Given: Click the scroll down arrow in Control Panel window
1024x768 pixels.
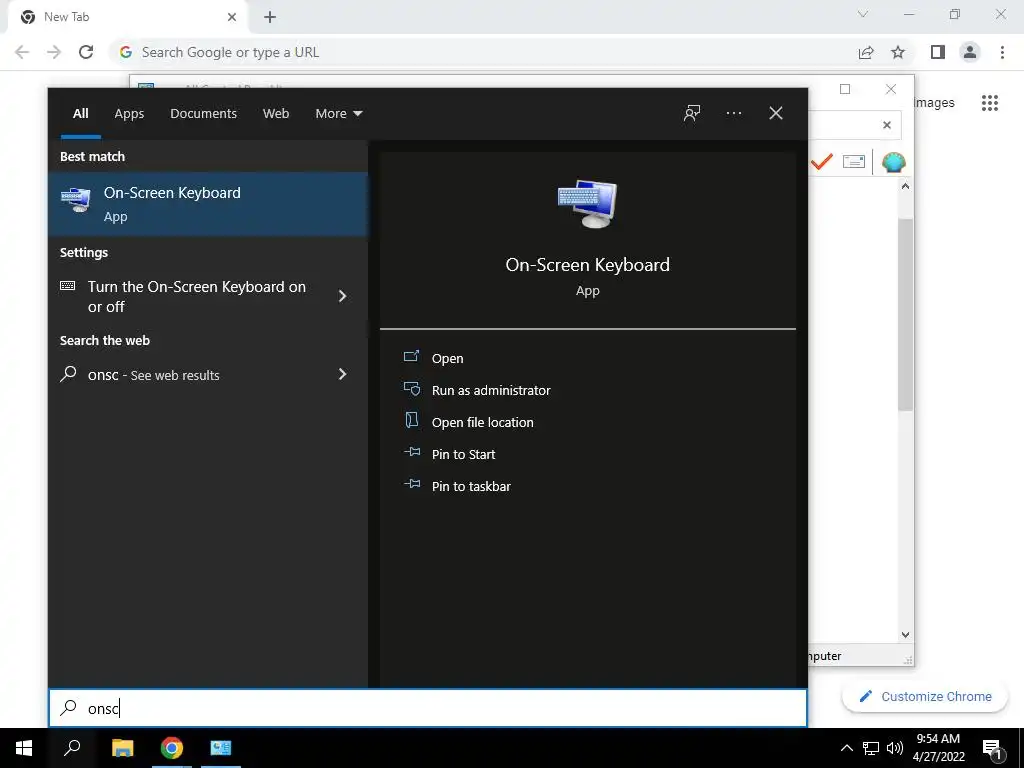Looking at the screenshot, I should (x=904, y=635).
